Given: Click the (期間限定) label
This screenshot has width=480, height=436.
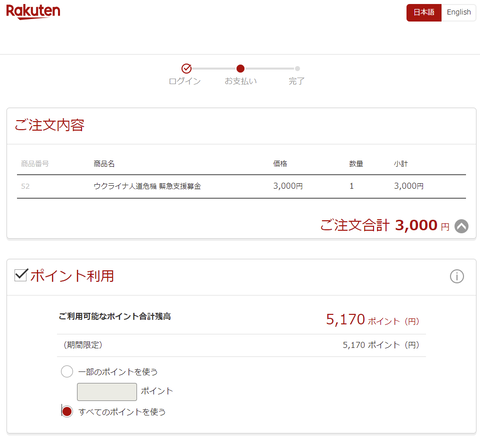Looking at the screenshot, I should point(83,345).
